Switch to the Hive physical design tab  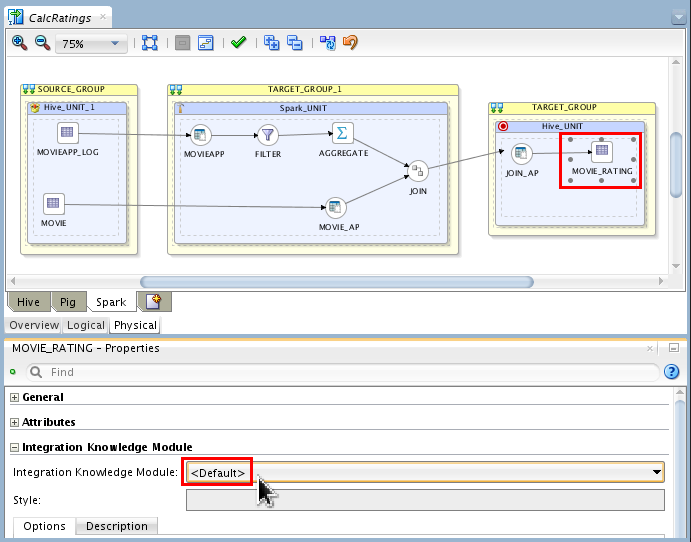click(28, 302)
